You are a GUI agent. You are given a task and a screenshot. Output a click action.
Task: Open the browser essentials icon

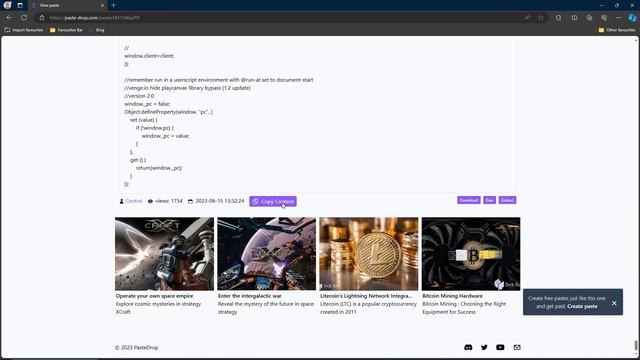[x=604, y=18]
